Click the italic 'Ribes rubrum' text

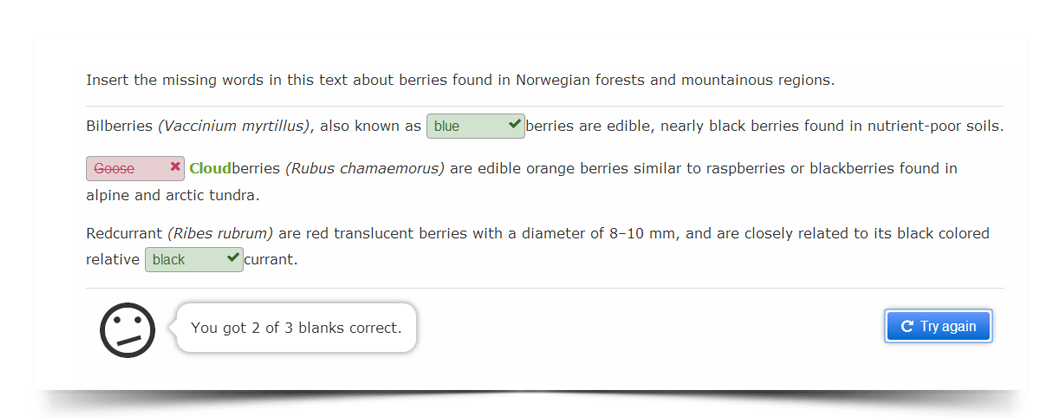coord(220,234)
